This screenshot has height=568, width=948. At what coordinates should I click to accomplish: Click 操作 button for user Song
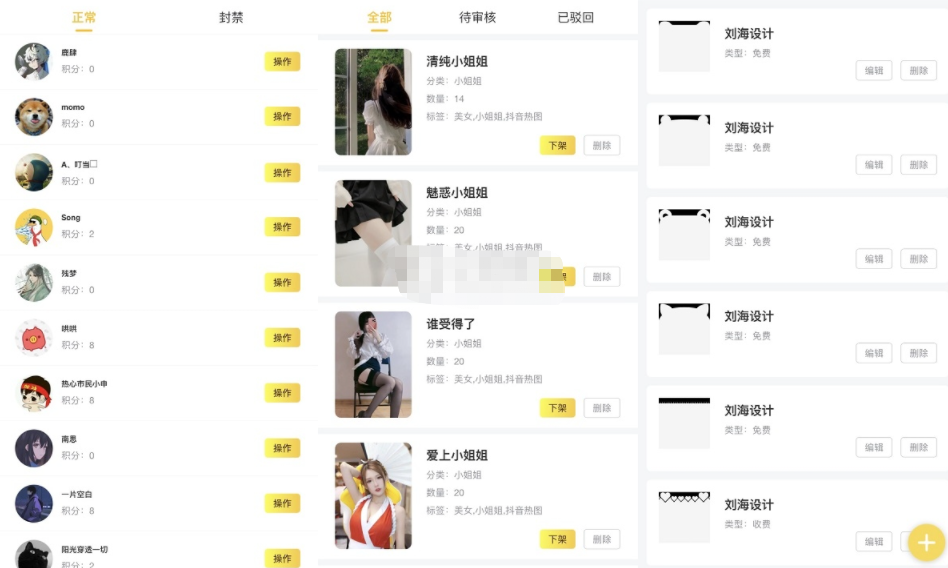tap(282, 227)
